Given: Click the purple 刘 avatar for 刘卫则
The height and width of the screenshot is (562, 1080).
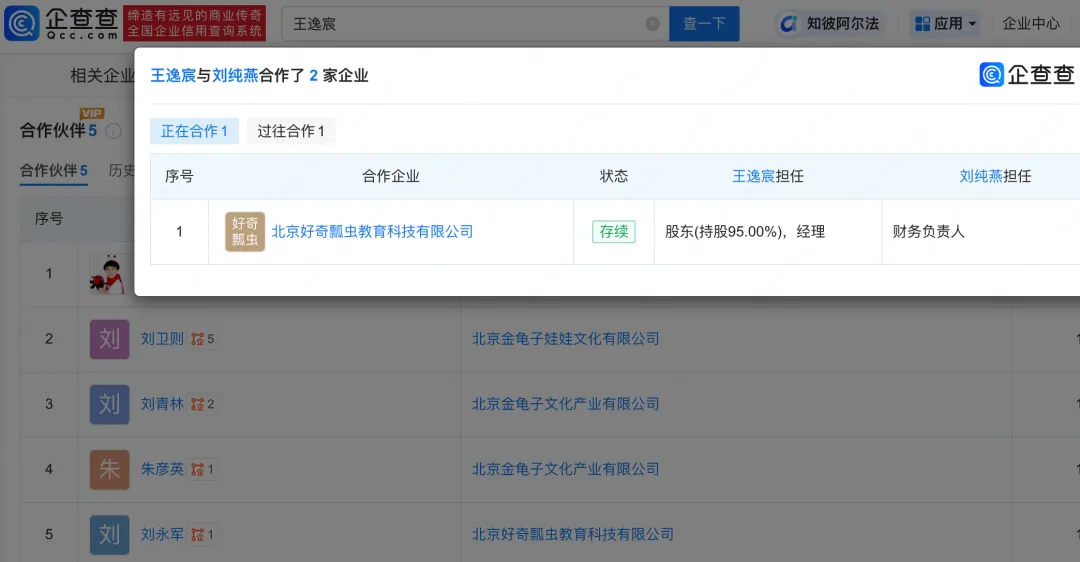Looking at the screenshot, I should (109, 339).
